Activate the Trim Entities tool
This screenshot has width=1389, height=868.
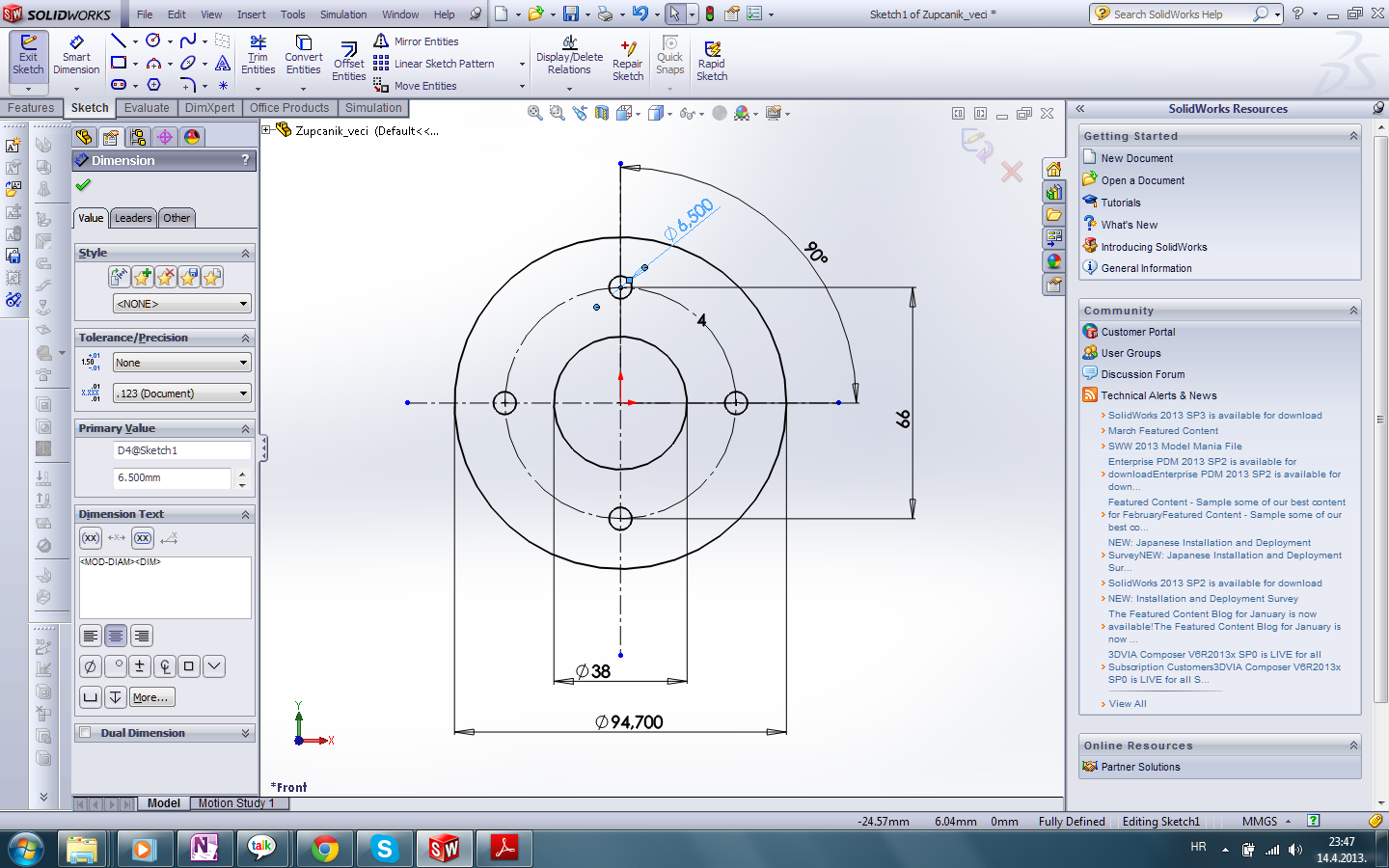point(258,55)
